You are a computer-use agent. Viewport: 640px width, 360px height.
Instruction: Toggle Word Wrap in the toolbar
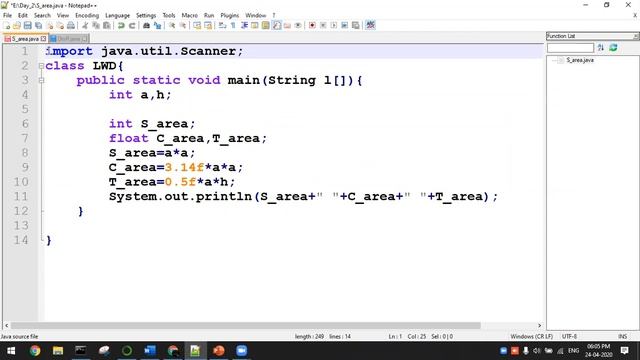tap(222, 25)
